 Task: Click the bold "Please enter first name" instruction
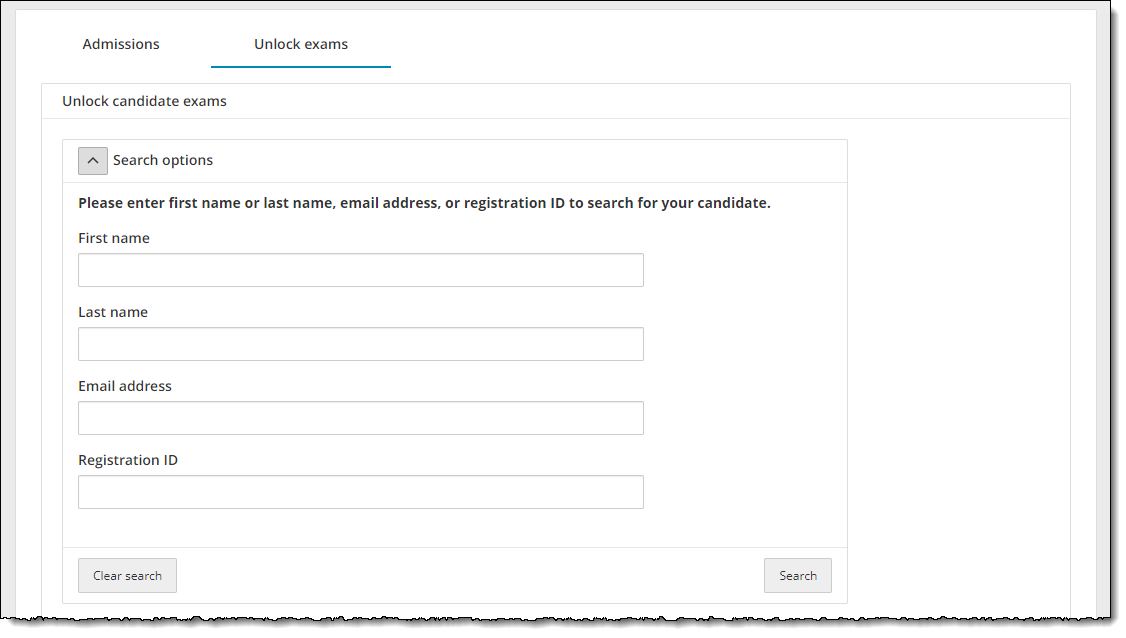pos(424,203)
